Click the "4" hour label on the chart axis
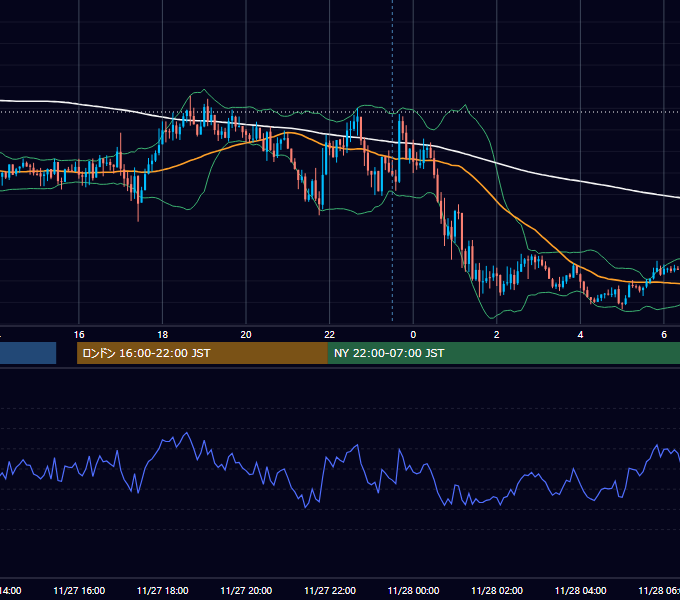Image resolution: width=680 pixels, height=600 pixels. click(580, 335)
